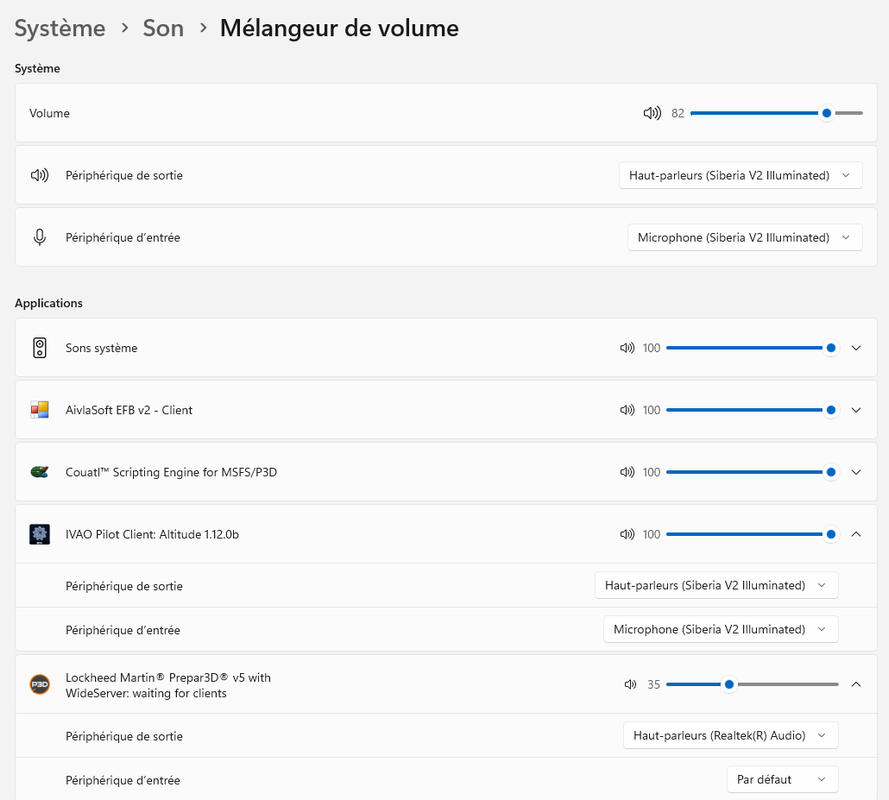This screenshot has height=800, width=889.
Task: Click the system input microphone icon
Action: pyautogui.click(x=40, y=237)
